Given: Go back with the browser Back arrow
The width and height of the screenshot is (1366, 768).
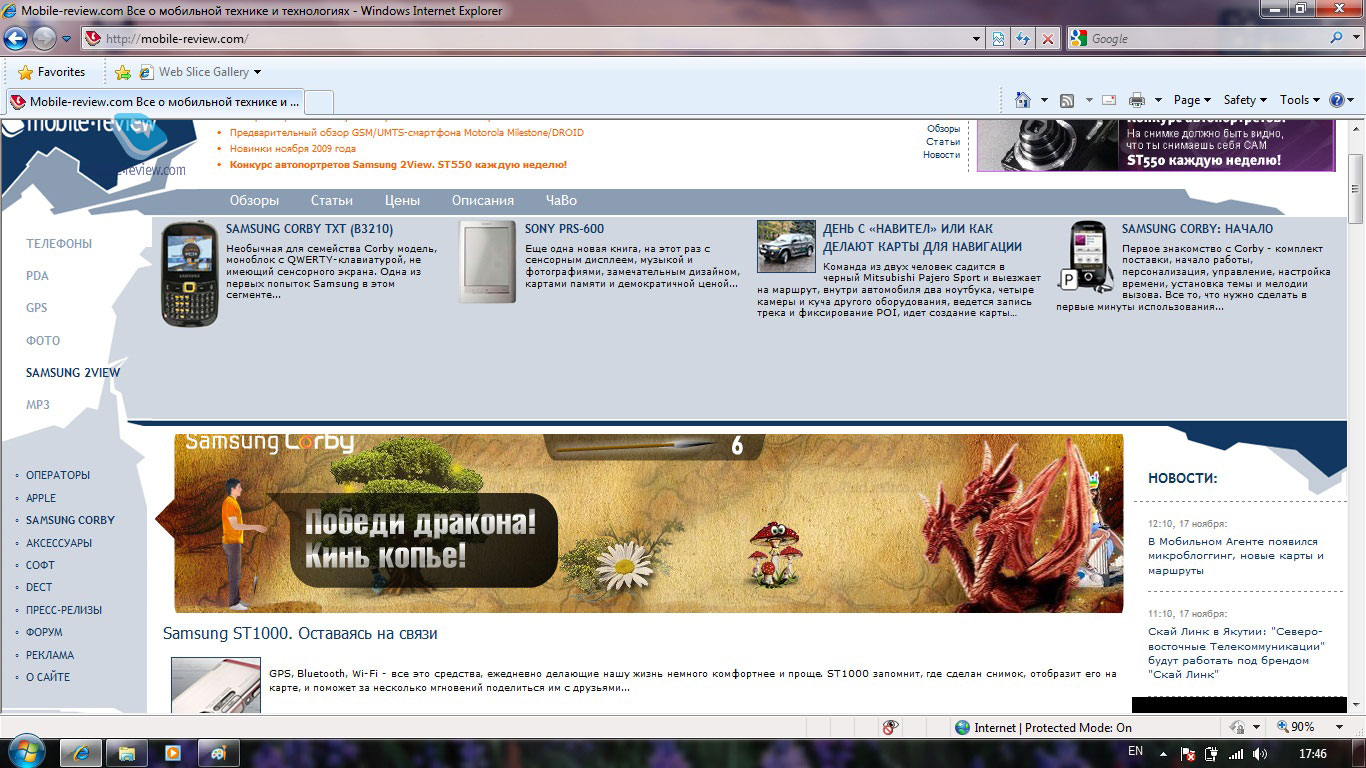Looking at the screenshot, I should pos(16,39).
